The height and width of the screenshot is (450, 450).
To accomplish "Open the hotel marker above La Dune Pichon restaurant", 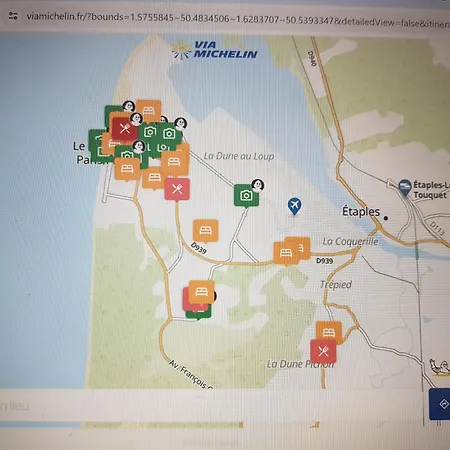I will [x=329, y=331].
